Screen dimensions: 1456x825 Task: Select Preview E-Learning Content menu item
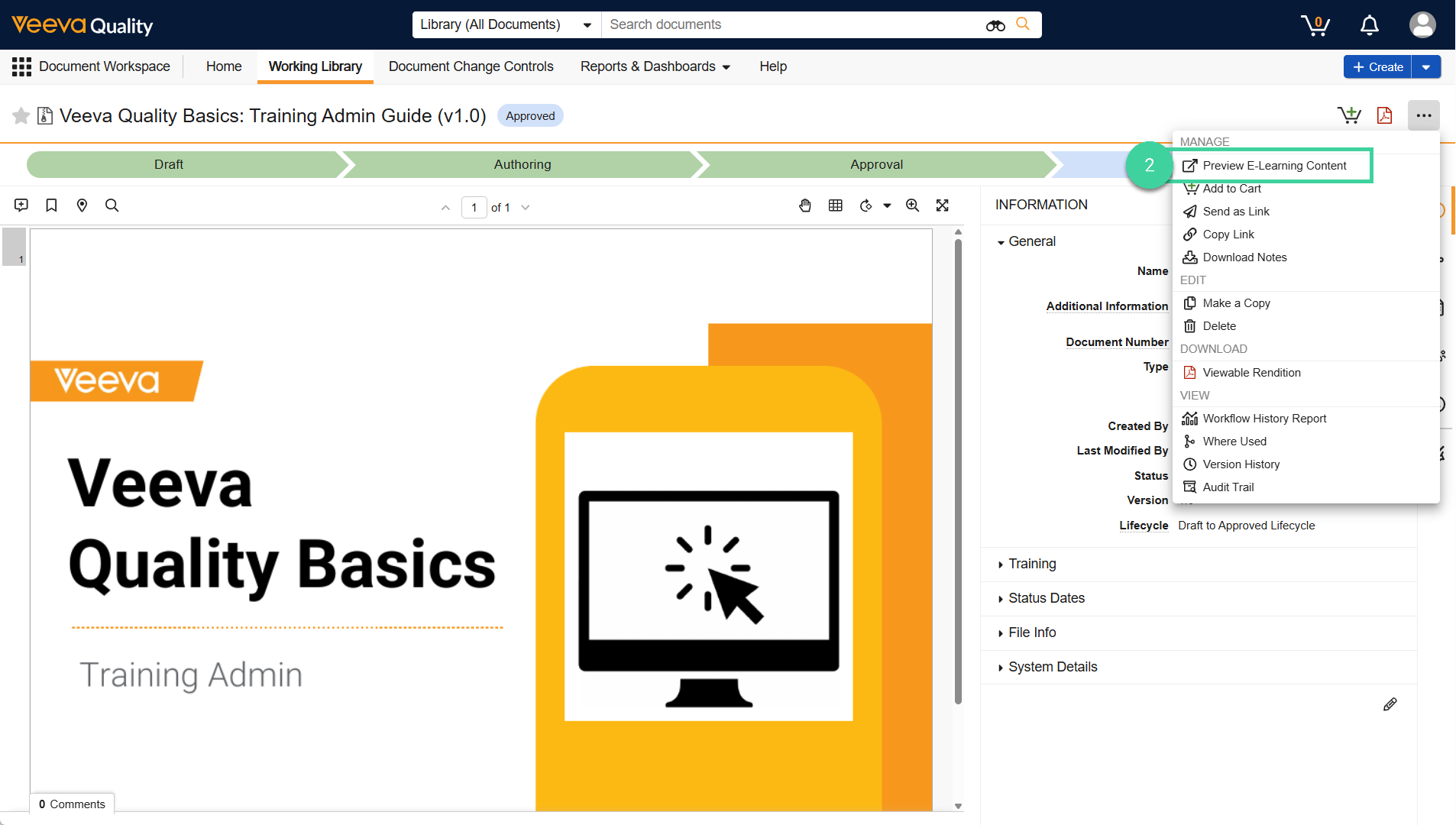tap(1273, 166)
